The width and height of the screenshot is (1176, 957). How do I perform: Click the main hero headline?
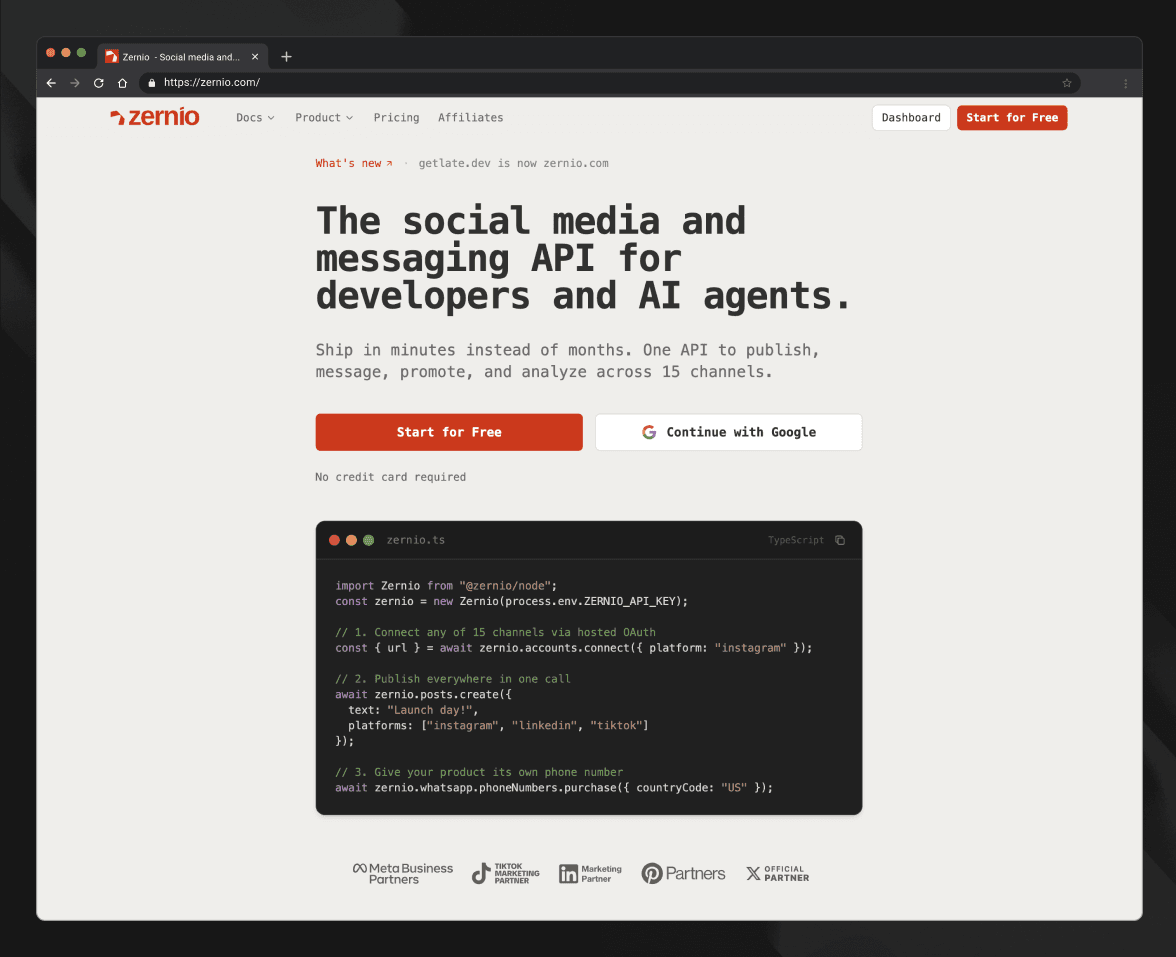pyautogui.click(x=584, y=258)
